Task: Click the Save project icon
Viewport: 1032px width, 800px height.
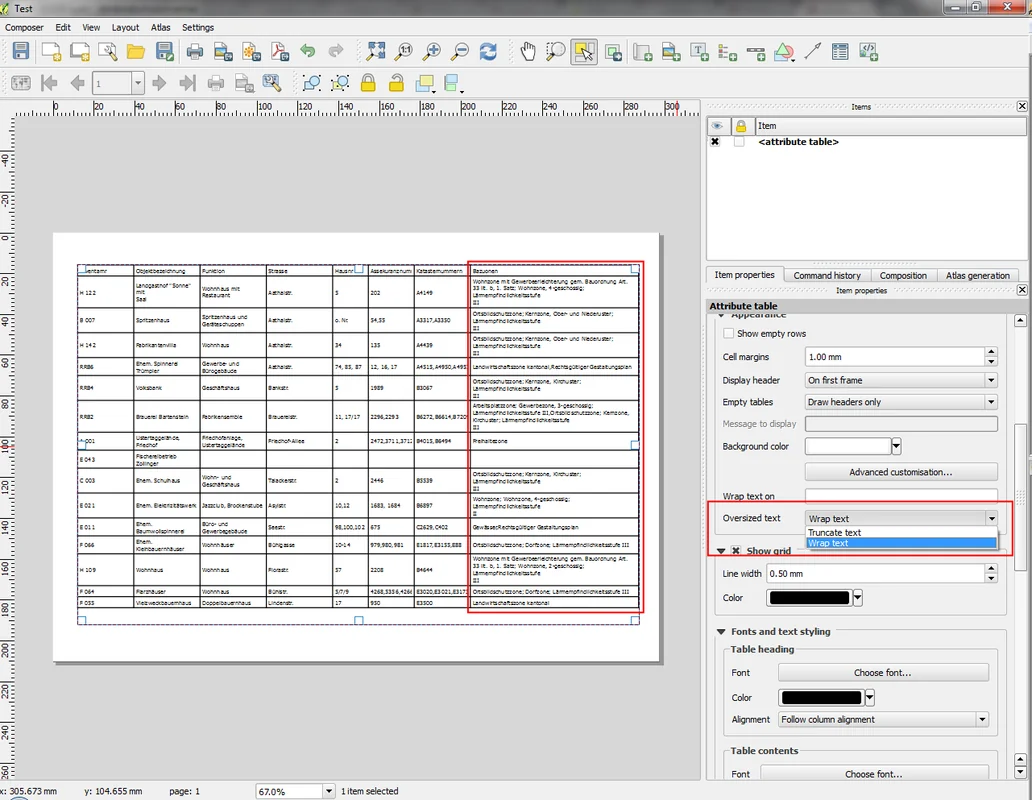Action: tap(21, 51)
